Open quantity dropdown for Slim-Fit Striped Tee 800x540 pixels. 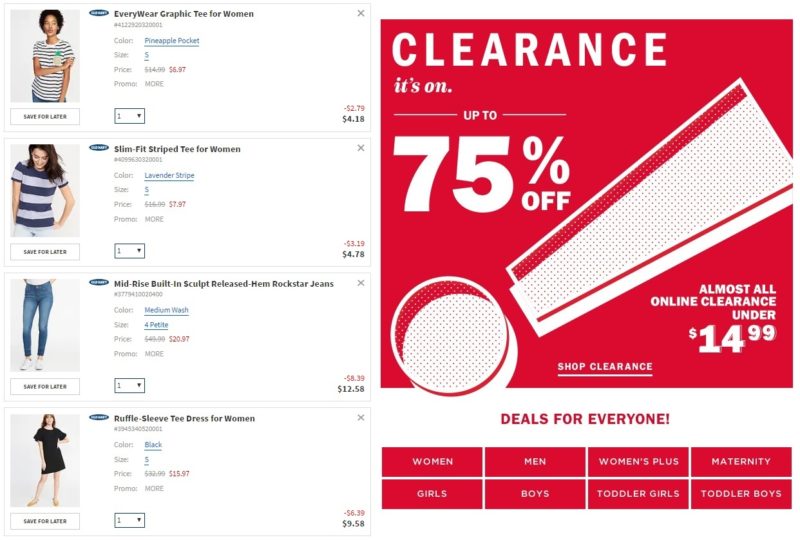coord(130,251)
